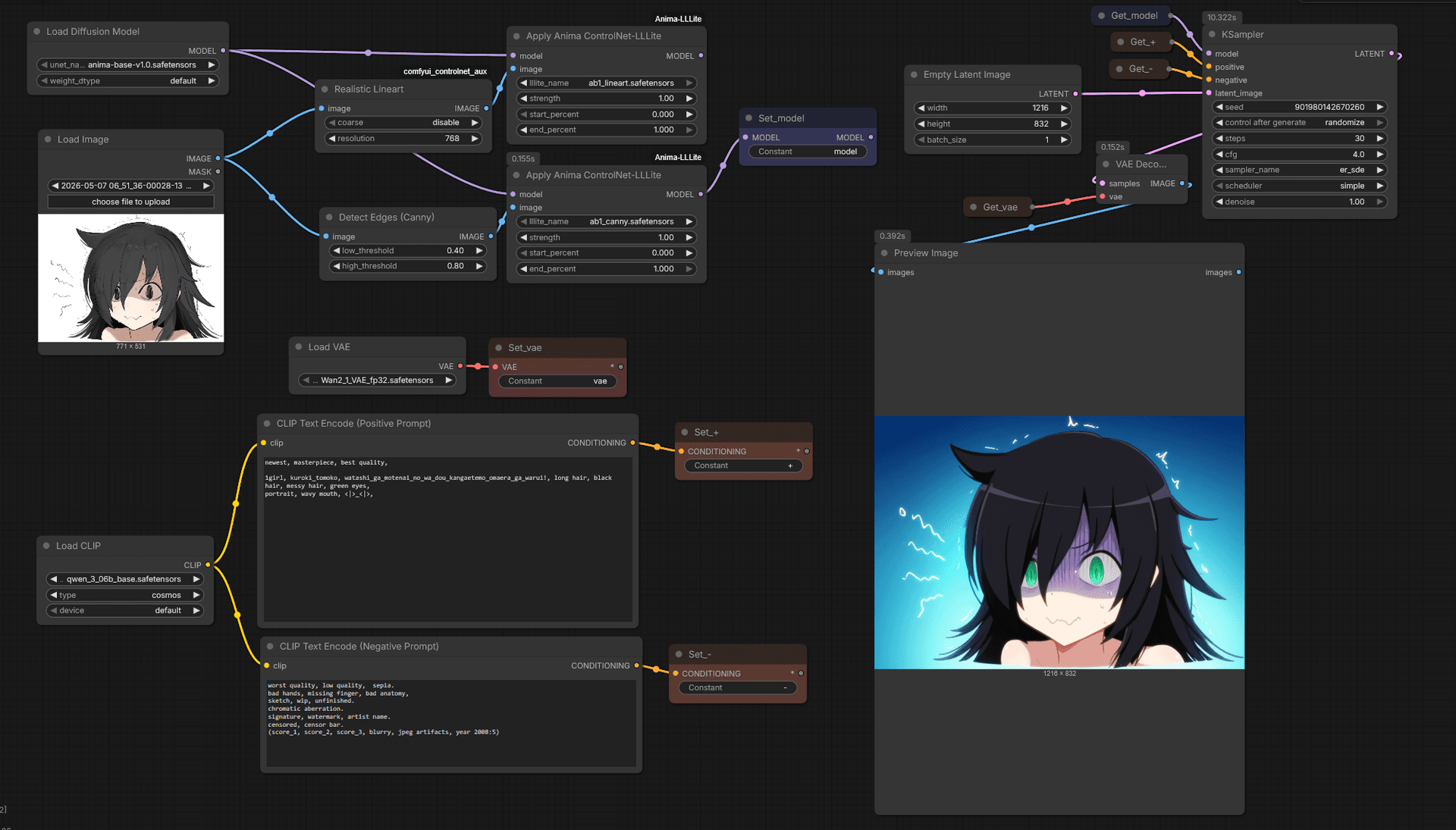The height and width of the screenshot is (830, 1456).
Task: Collapse the Load CLIP node via its title dot
Action: point(46,546)
